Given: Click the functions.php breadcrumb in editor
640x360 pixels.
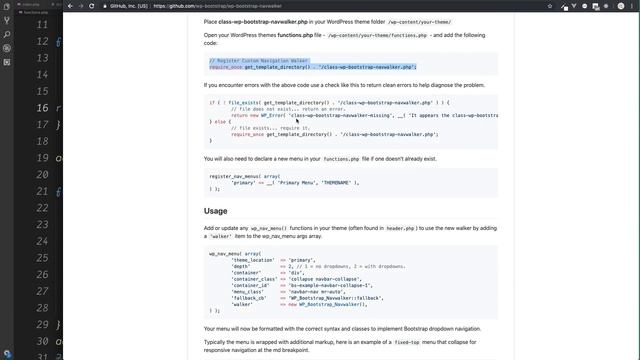Looking at the screenshot, I should coord(34,12).
